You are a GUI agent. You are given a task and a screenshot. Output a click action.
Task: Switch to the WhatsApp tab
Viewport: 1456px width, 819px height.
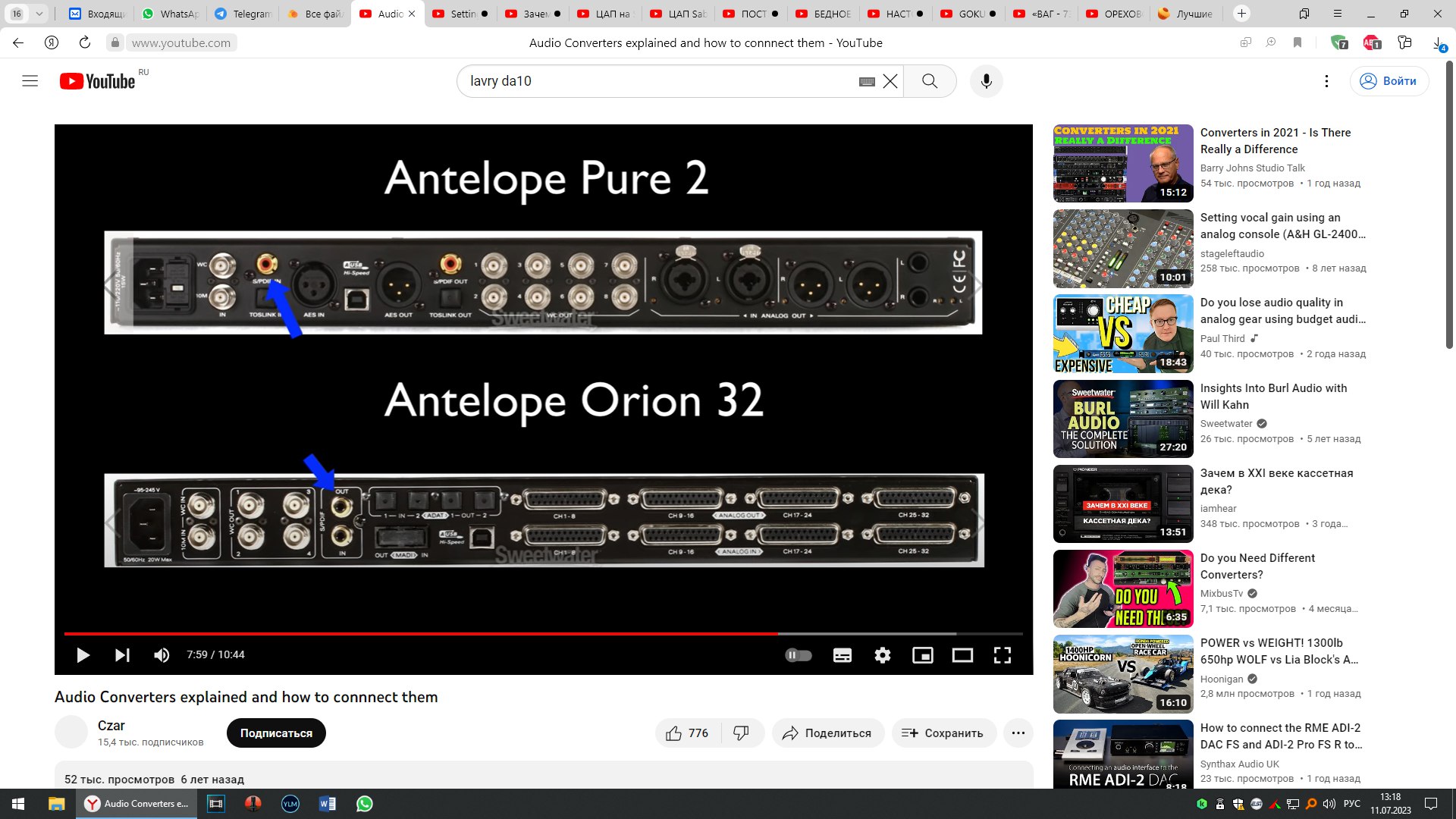click(x=170, y=14)
